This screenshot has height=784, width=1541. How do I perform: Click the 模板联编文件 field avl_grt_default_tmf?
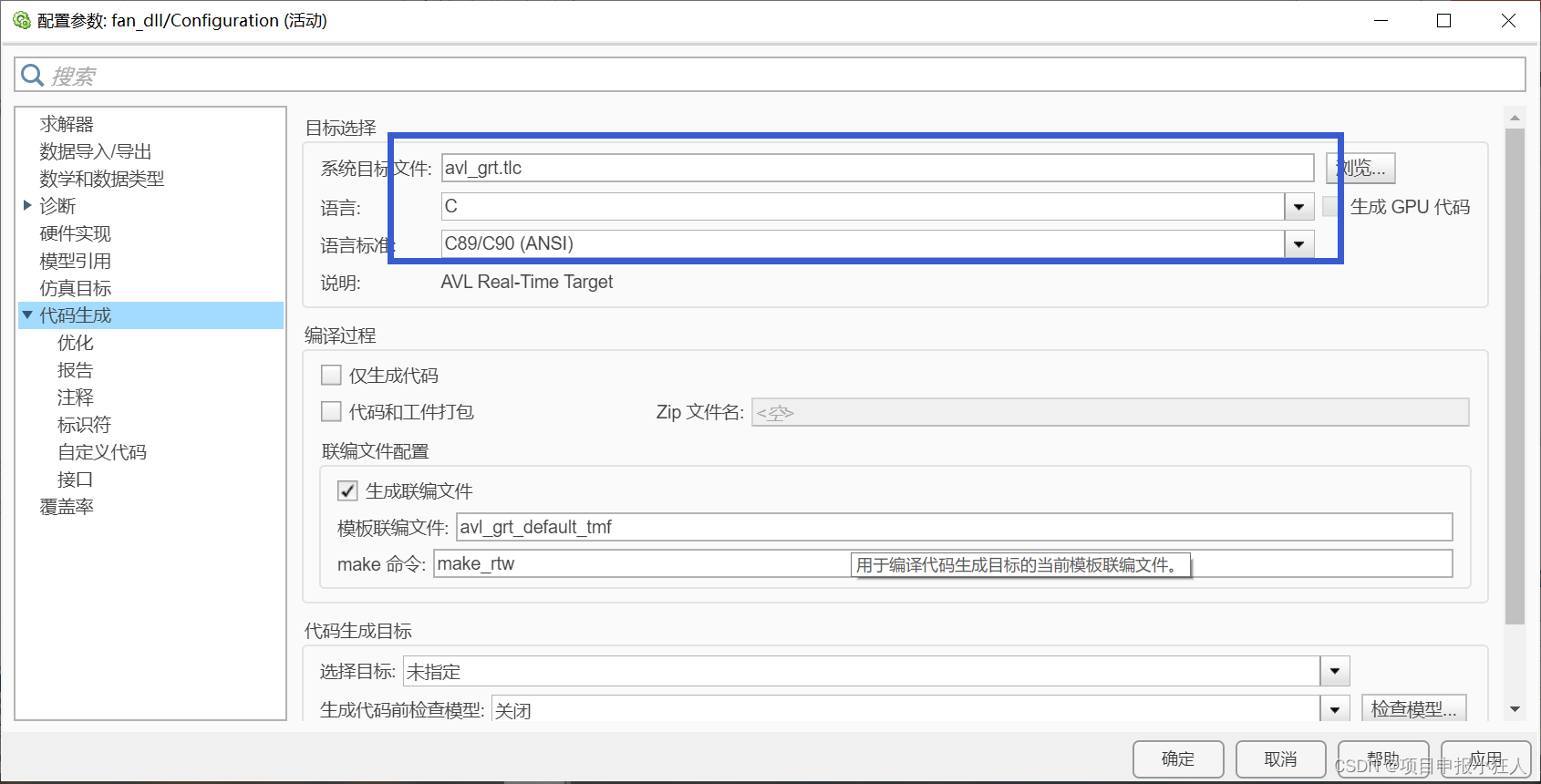coord(954,527)
